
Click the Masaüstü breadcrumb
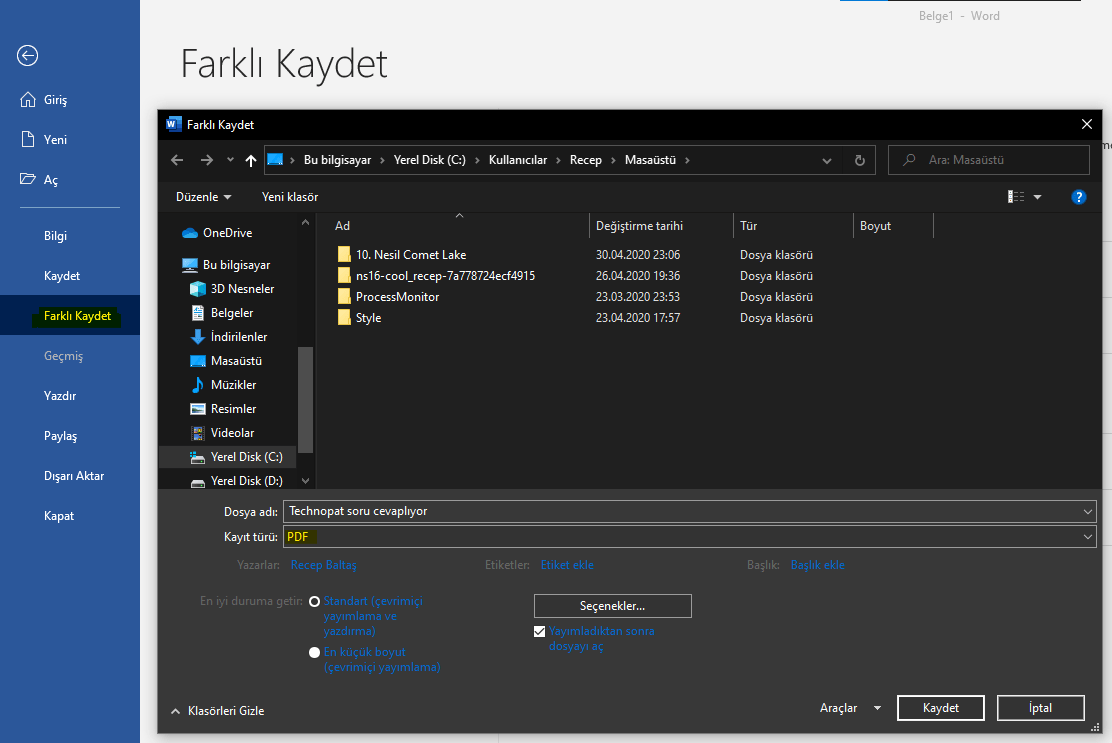pyautogui.click(x=650, y=160)
